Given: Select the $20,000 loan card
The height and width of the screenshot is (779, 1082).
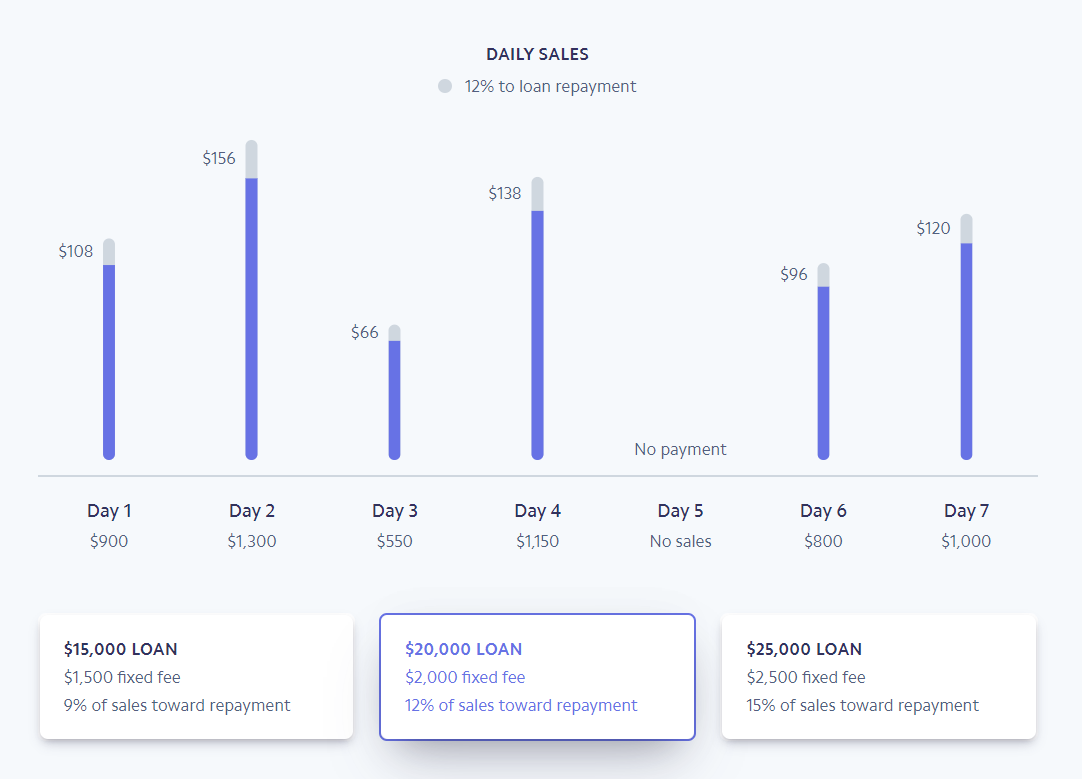Looking at the screenshot, I should (x=537, y=677).
